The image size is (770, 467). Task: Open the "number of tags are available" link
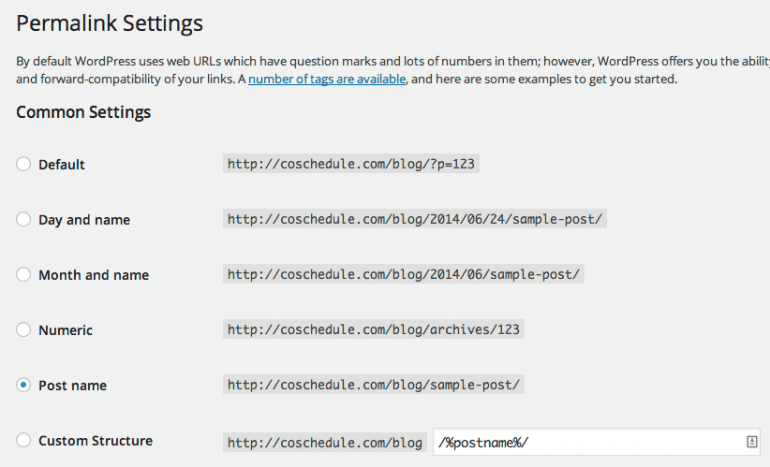(x=327, y=79)
